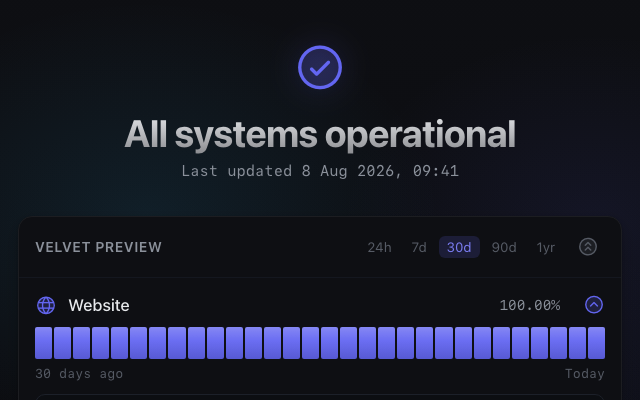This screenshot has height=400, width=640.
Task: Switch to the 90d time range
Action: click(504, 247)
